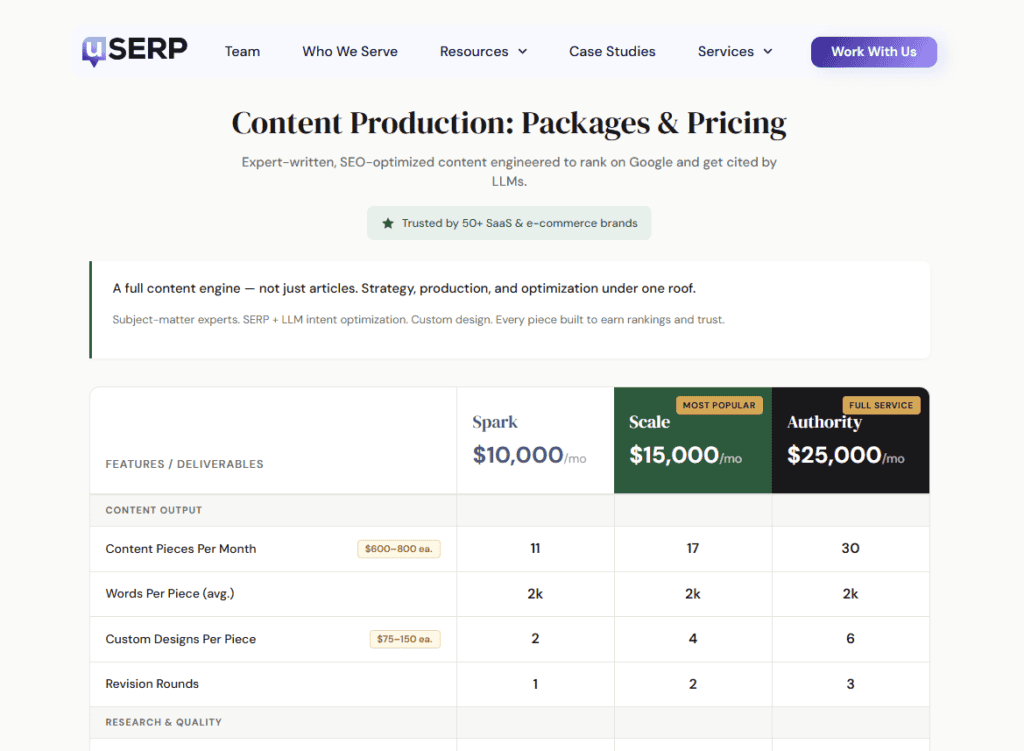
Task: Click the uSERP logo
Action: pos(135,50)
